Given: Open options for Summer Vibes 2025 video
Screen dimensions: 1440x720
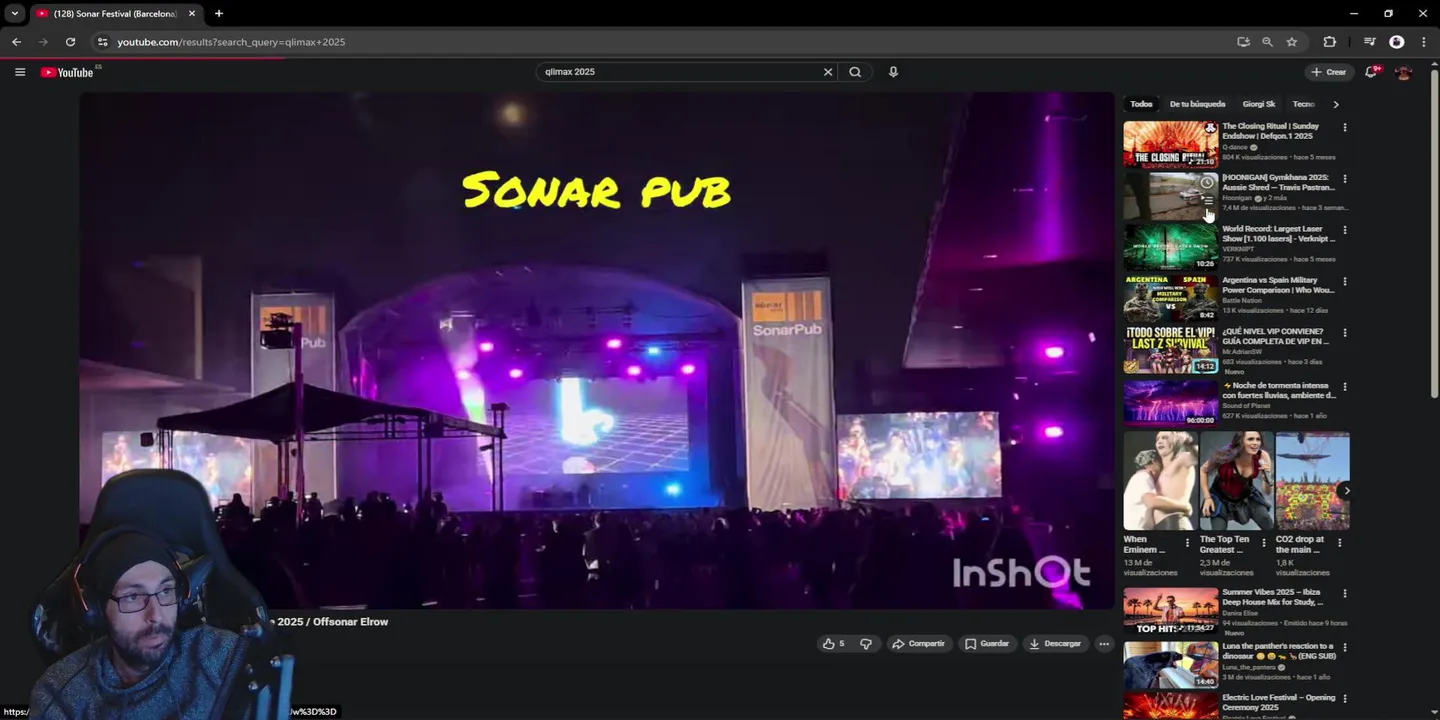Looking at the screenshot, I should click(x=1345, y=593).
